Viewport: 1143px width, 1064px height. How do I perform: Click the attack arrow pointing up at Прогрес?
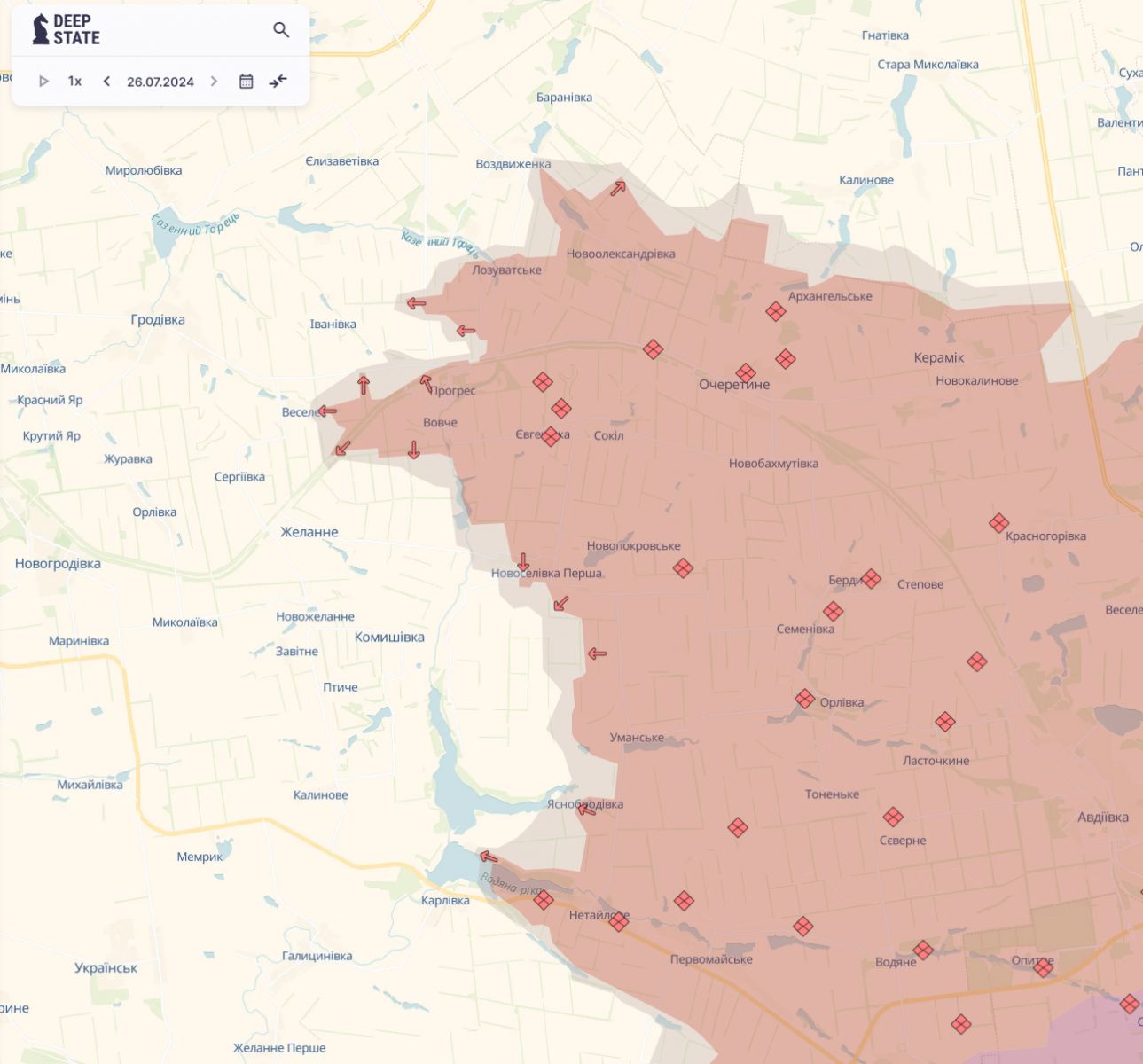(x=427, y=384)
